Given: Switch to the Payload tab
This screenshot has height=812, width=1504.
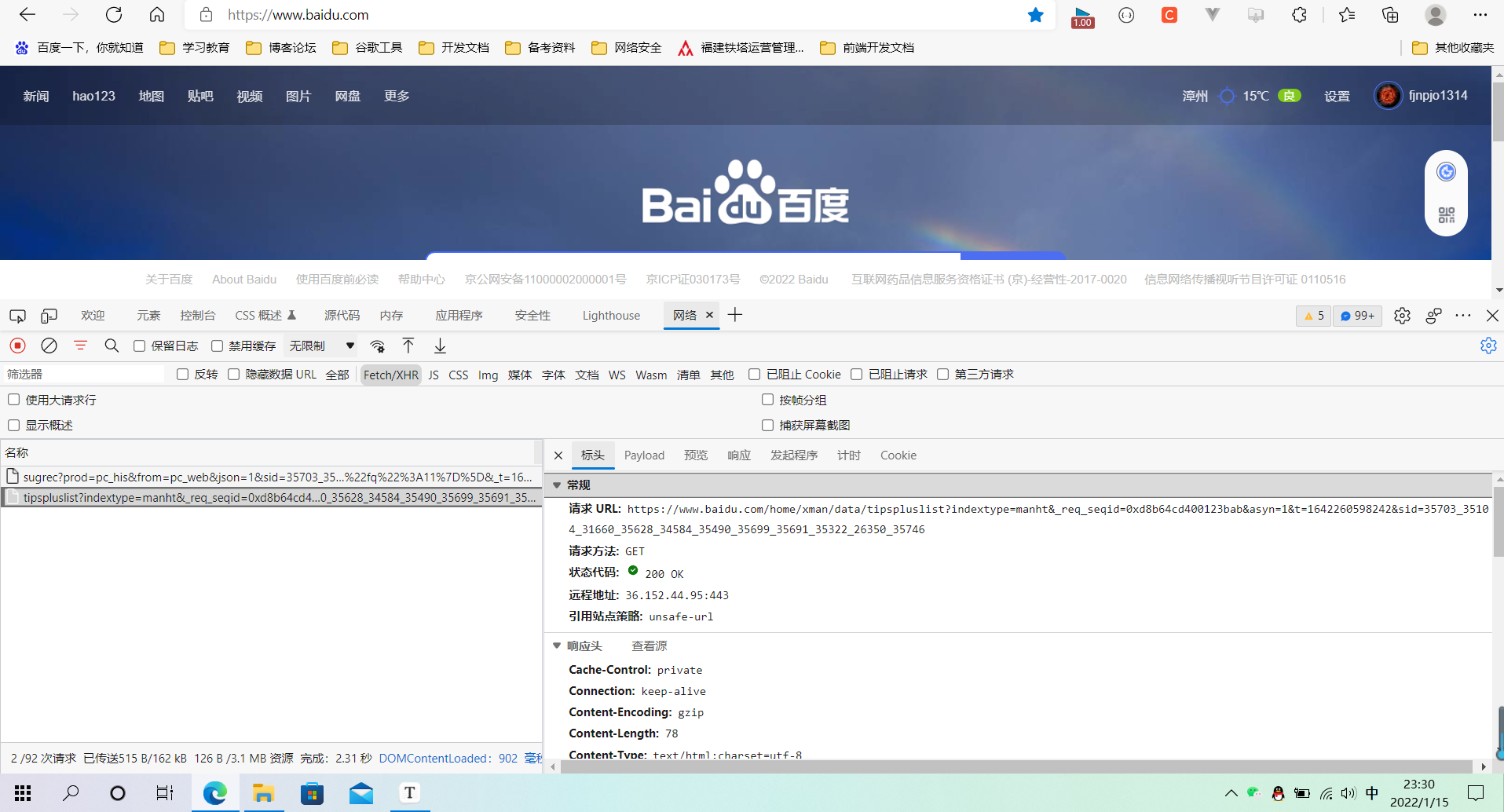Looking at the screenshot, I should pyautogui.click(x=644, y=455).
